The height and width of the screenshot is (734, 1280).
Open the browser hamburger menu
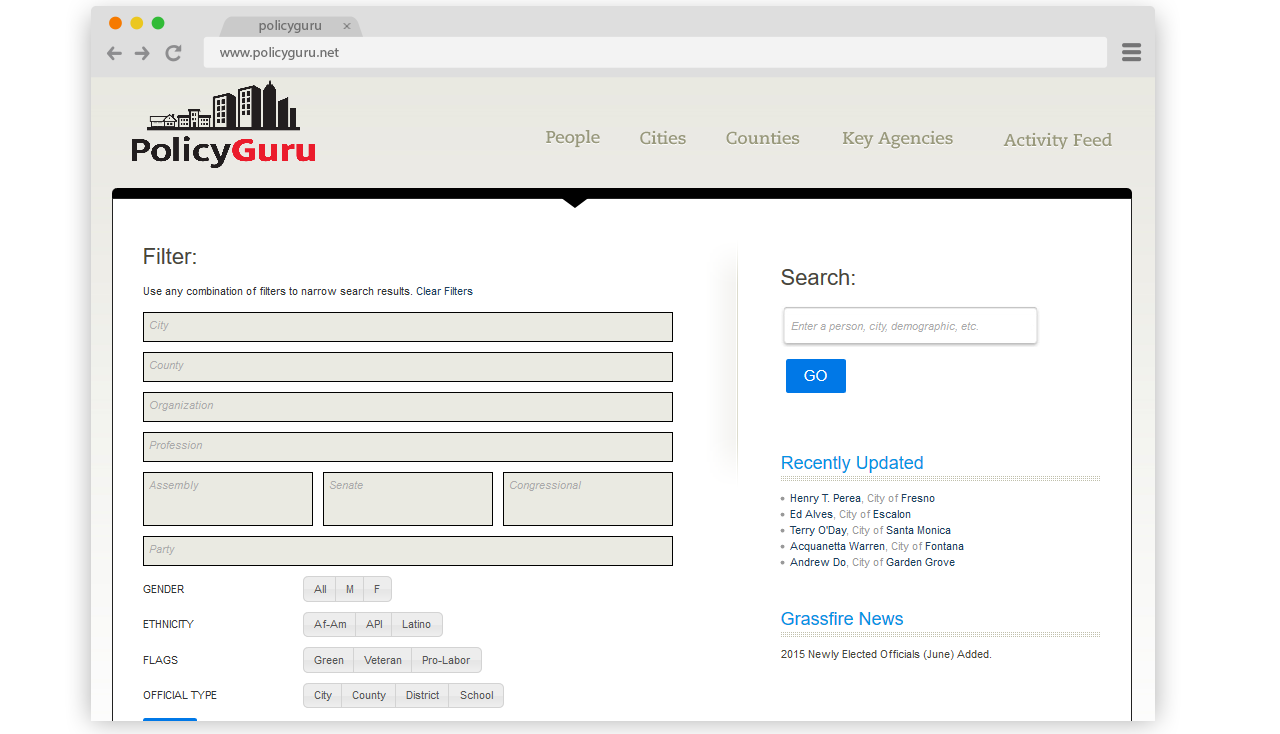[x=1131, y=52]
